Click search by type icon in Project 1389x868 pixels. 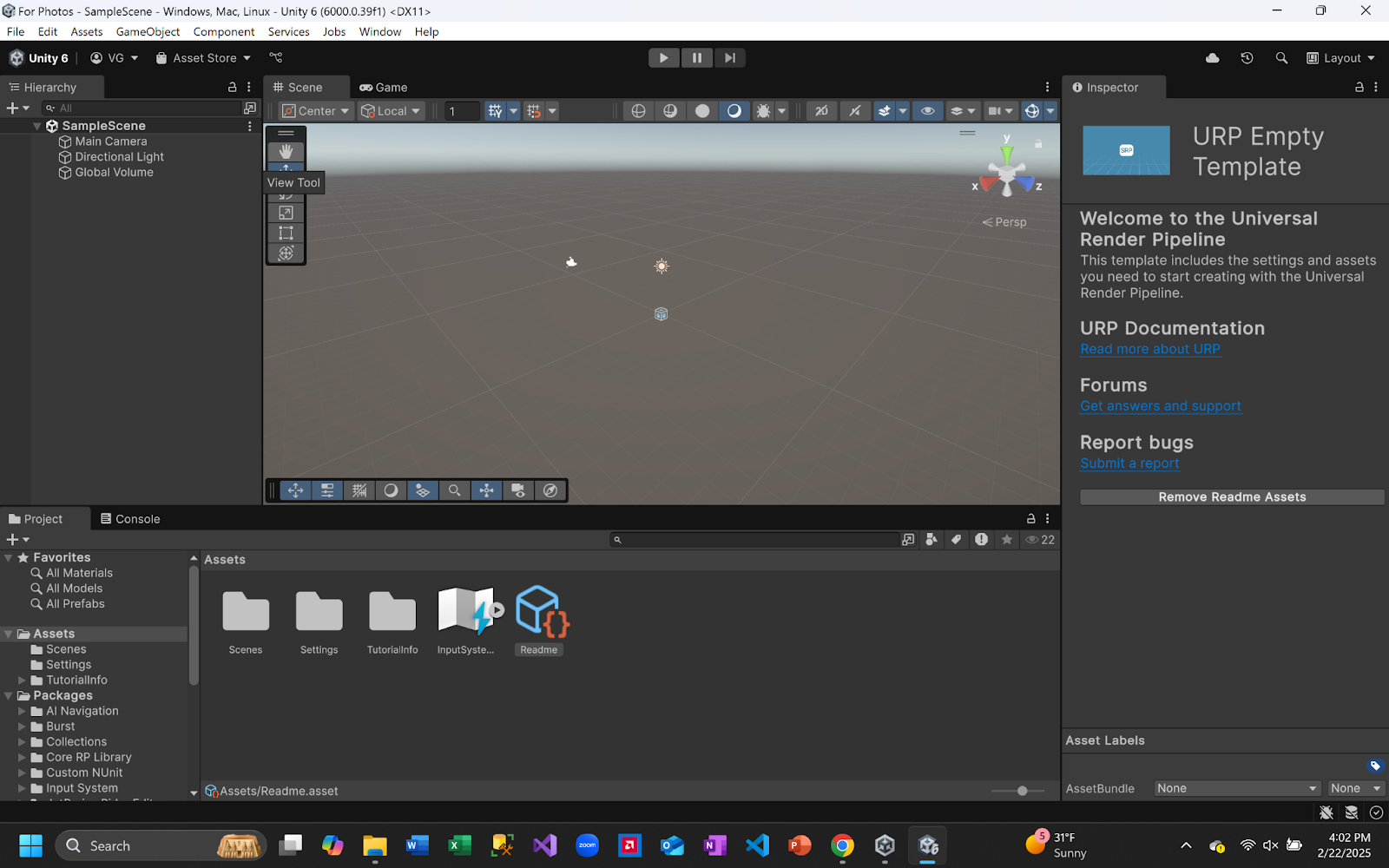[931, 539]
